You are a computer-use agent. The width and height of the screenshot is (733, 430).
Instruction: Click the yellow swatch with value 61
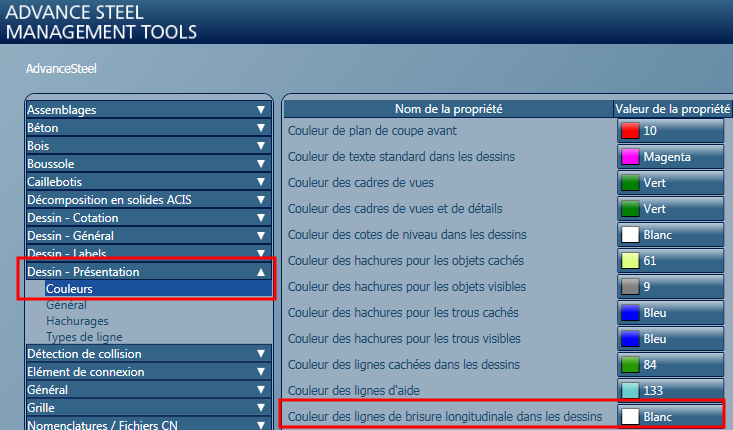(630, 261)
